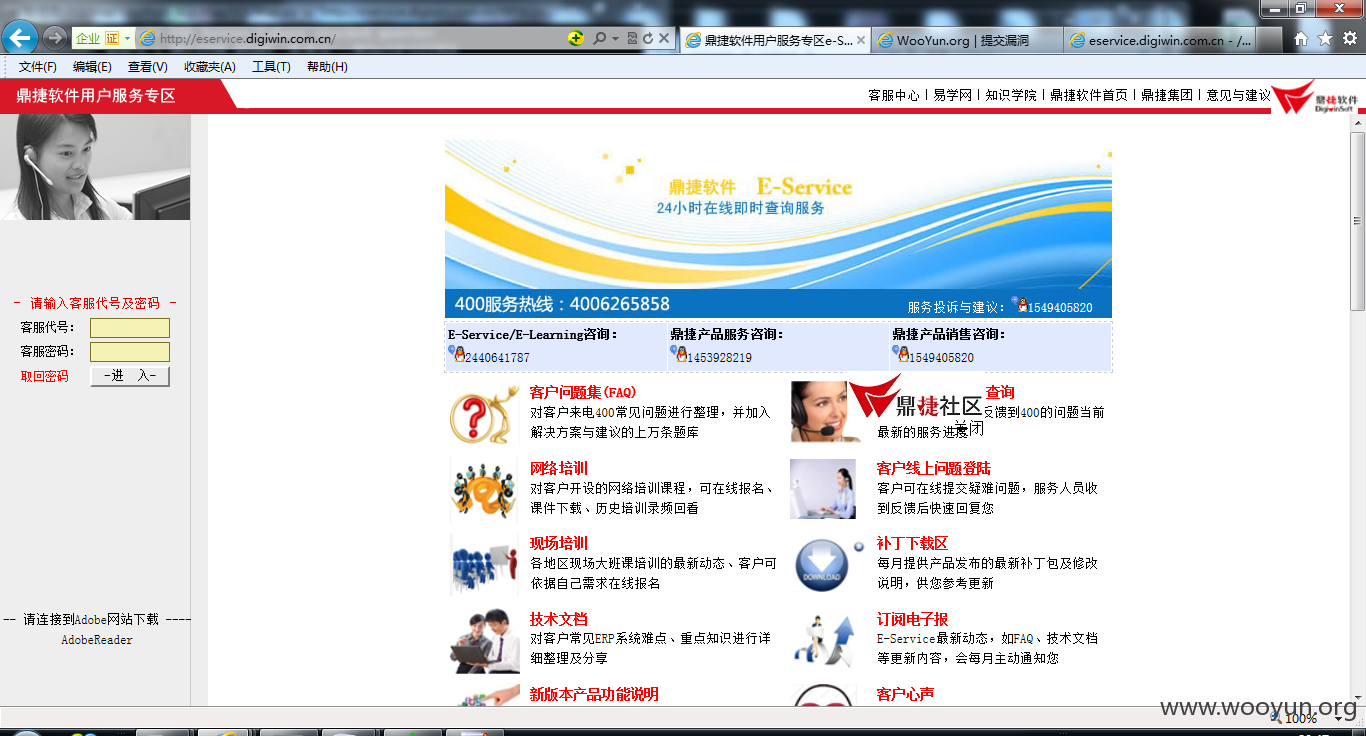Click the DigiwinSoft red logo
The height and width of the screenshot is (736, 1366).
pyautogui.click(x=1314, y=97)
